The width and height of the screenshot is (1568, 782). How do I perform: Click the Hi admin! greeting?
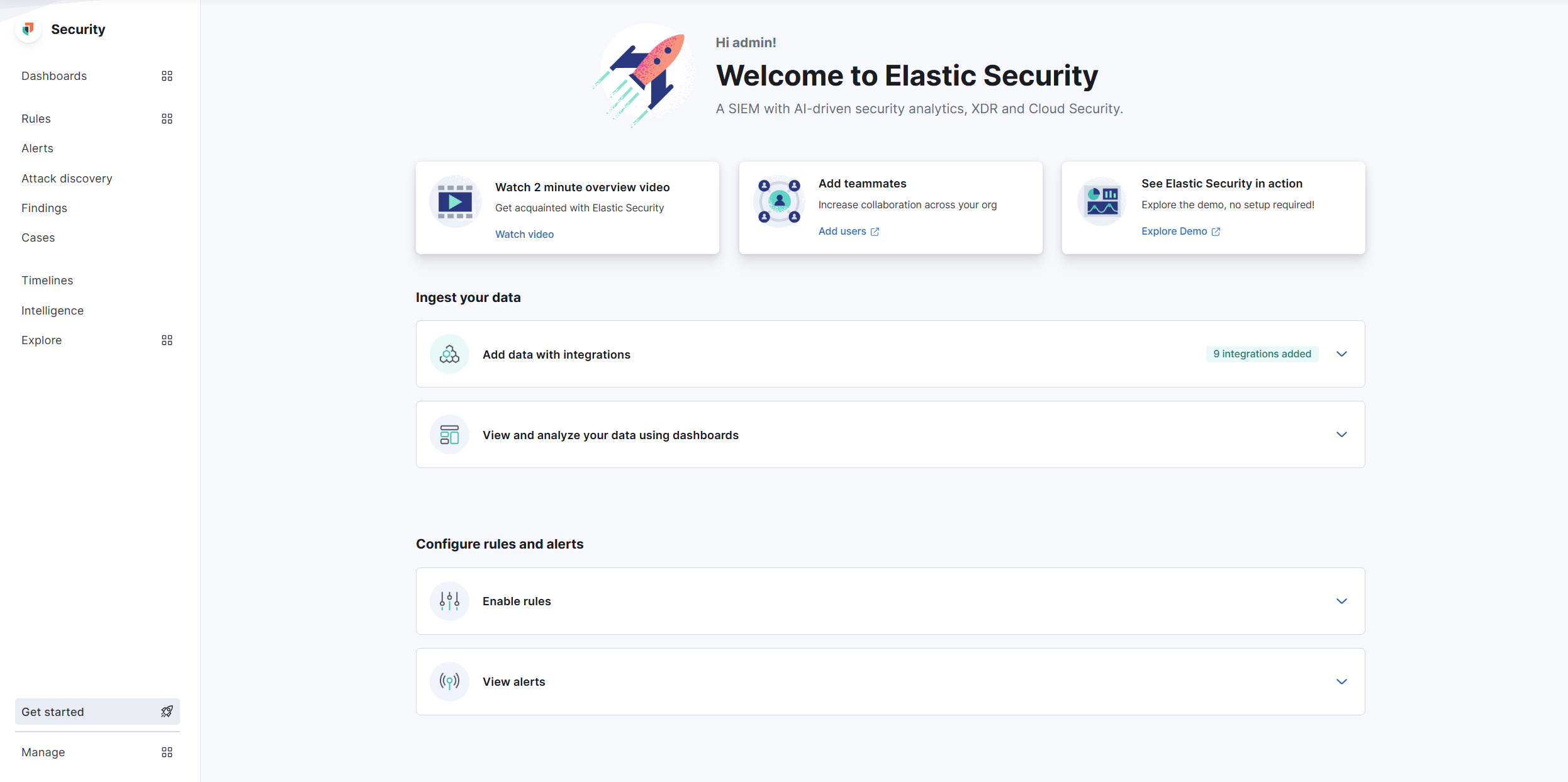pos(746,42)
